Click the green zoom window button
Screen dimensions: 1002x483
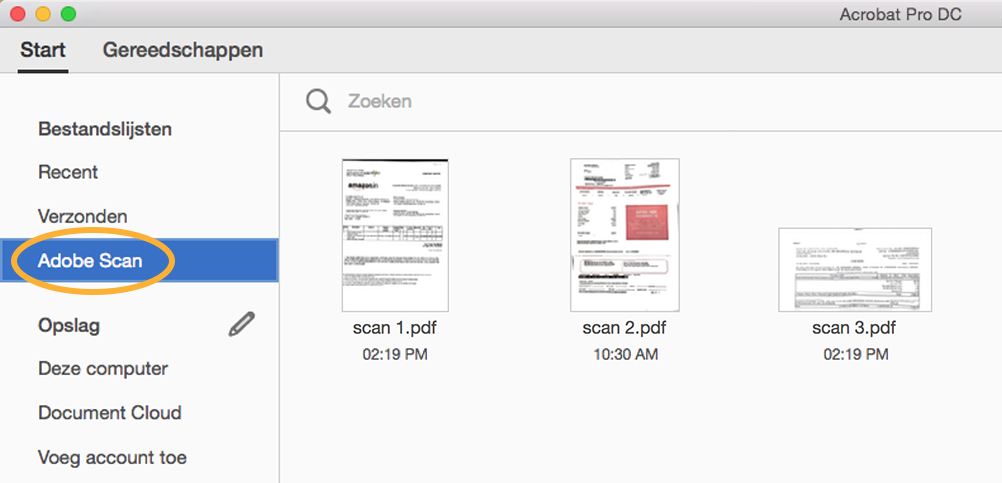point(68,13)
